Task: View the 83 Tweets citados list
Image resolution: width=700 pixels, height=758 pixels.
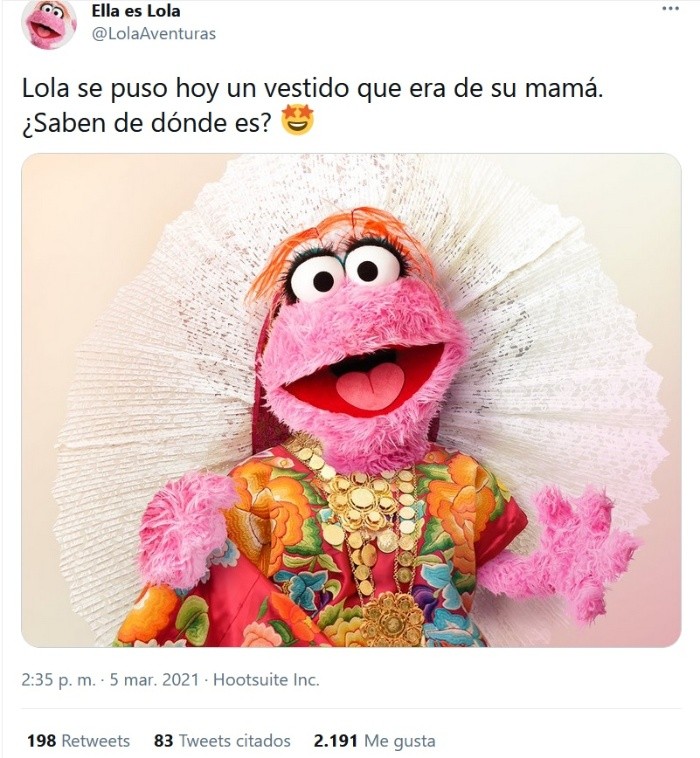Action: 222,741
